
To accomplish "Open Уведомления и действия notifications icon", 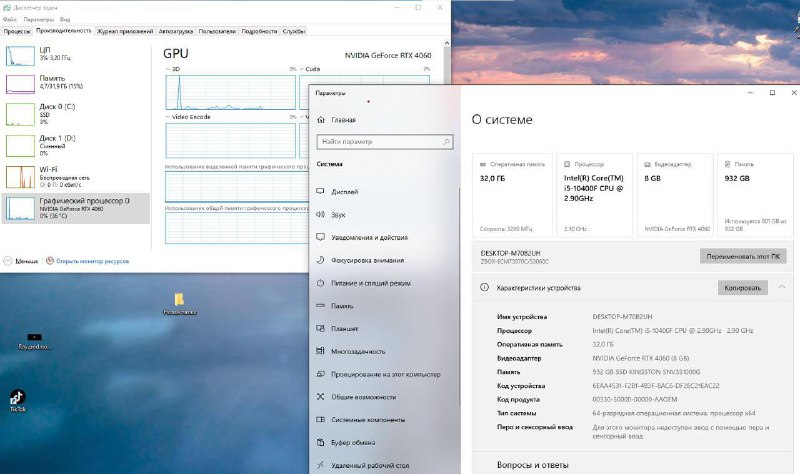I will [320, 237].
